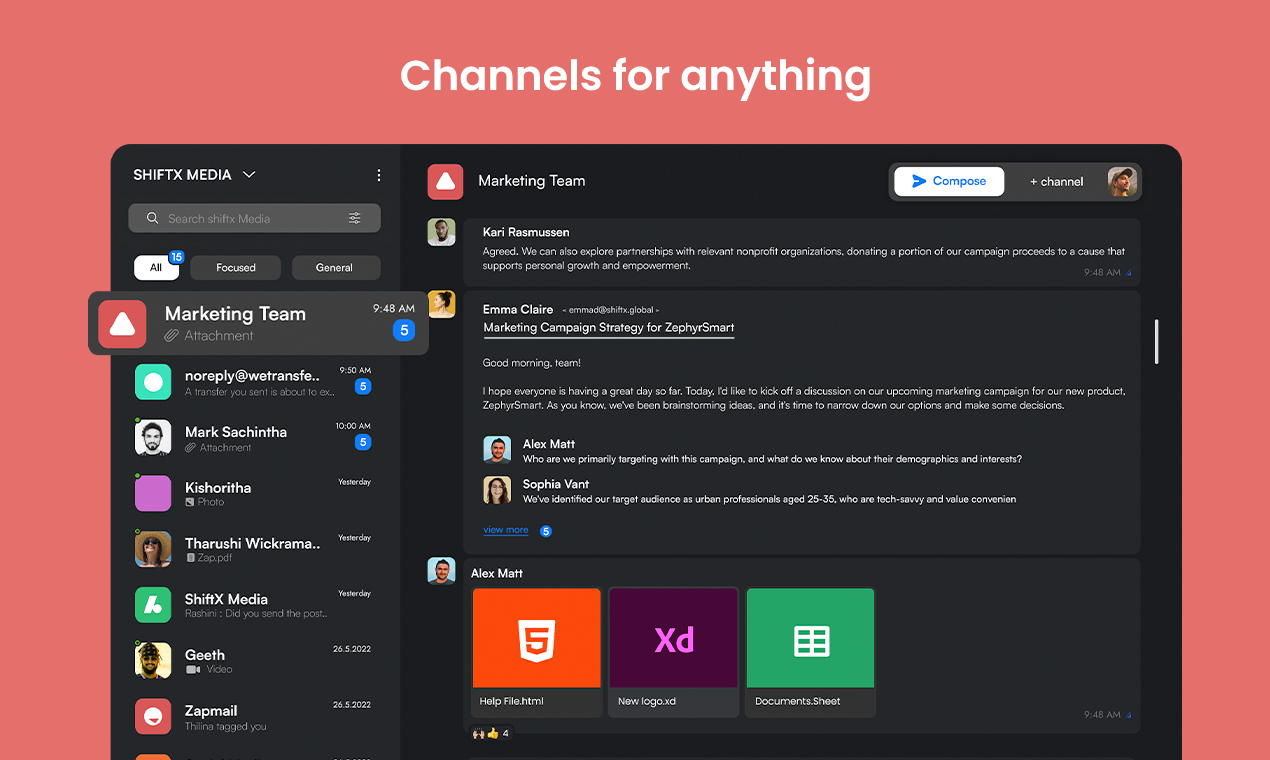
Task: Open the magnifying glass search icon
Action: coord(152,218)
